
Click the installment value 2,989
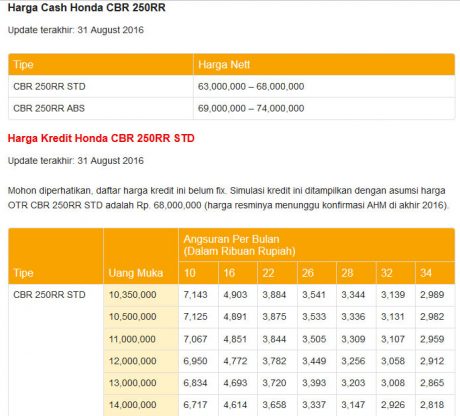[432, 295]
